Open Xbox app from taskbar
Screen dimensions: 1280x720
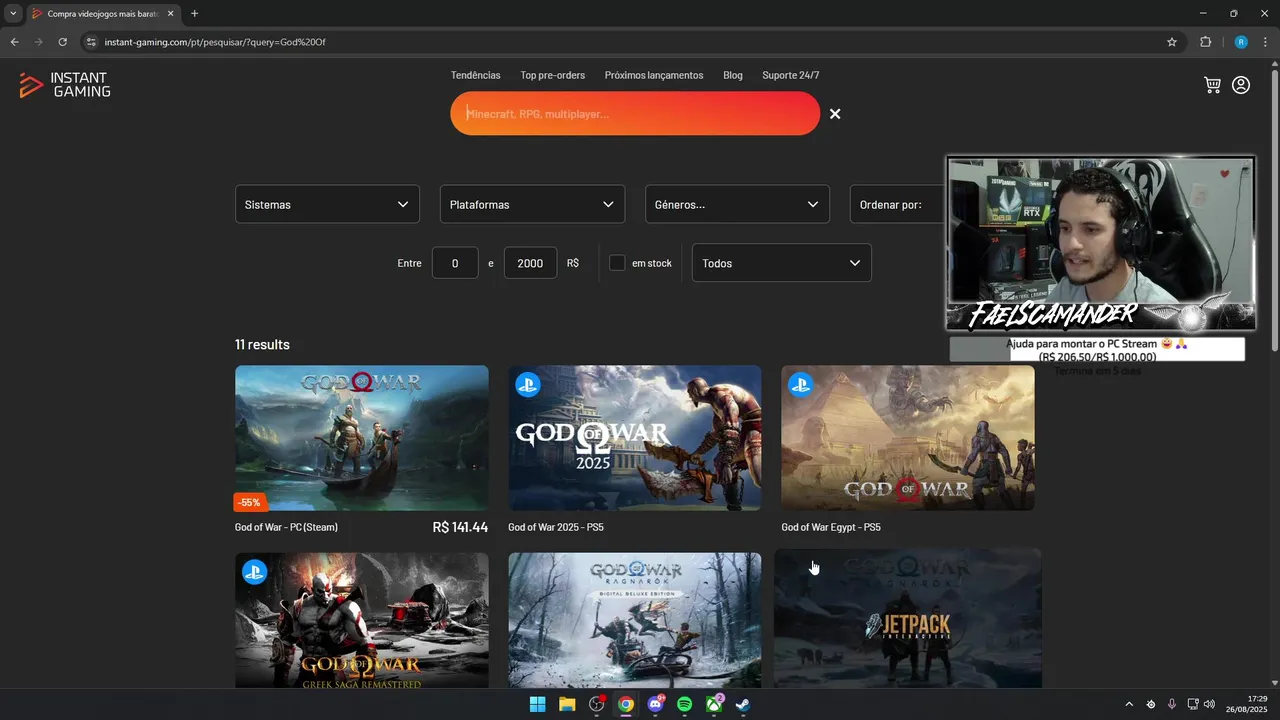pyautogui.click(x=715, y=704)
